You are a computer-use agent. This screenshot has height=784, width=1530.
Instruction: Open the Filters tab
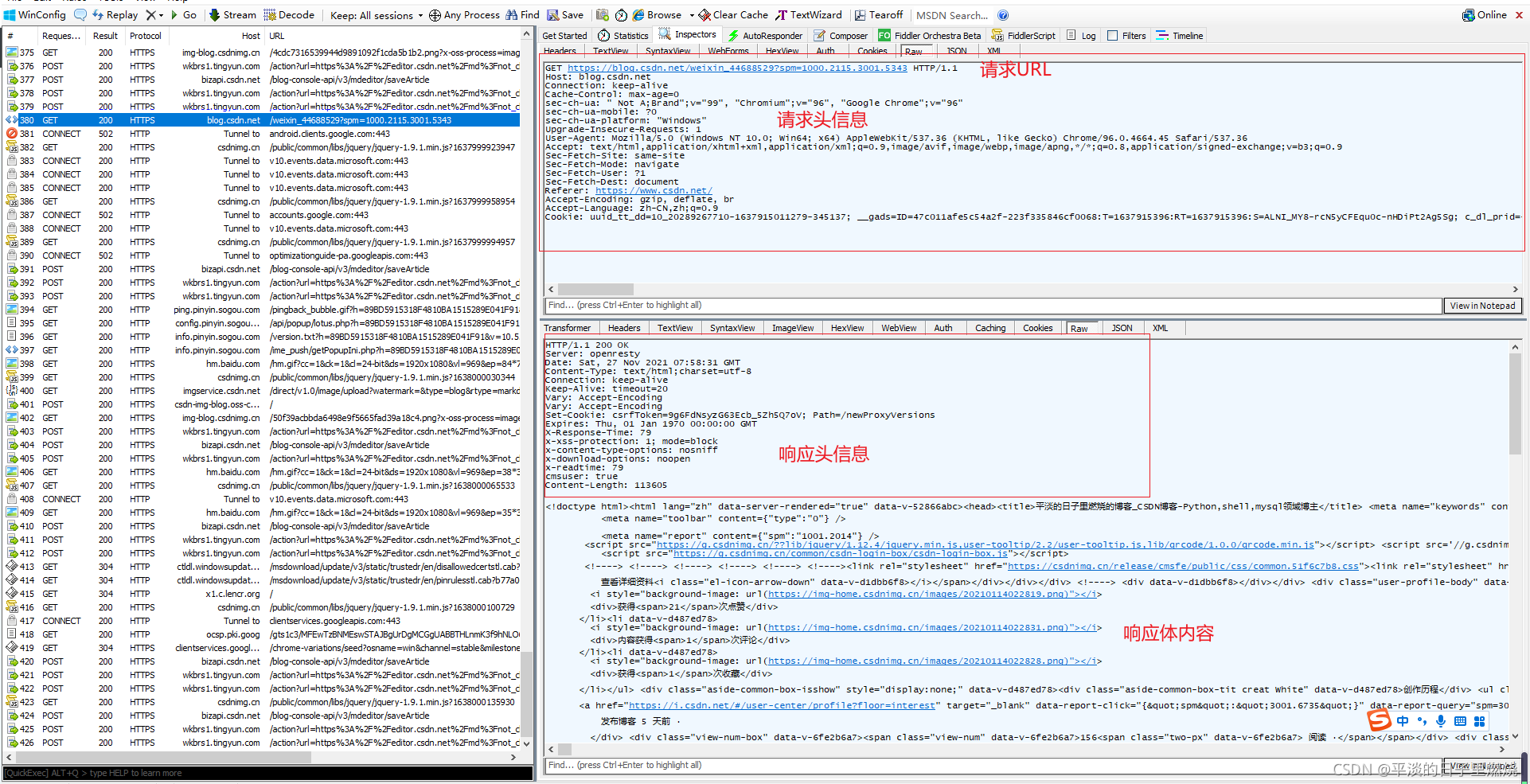1127,35
